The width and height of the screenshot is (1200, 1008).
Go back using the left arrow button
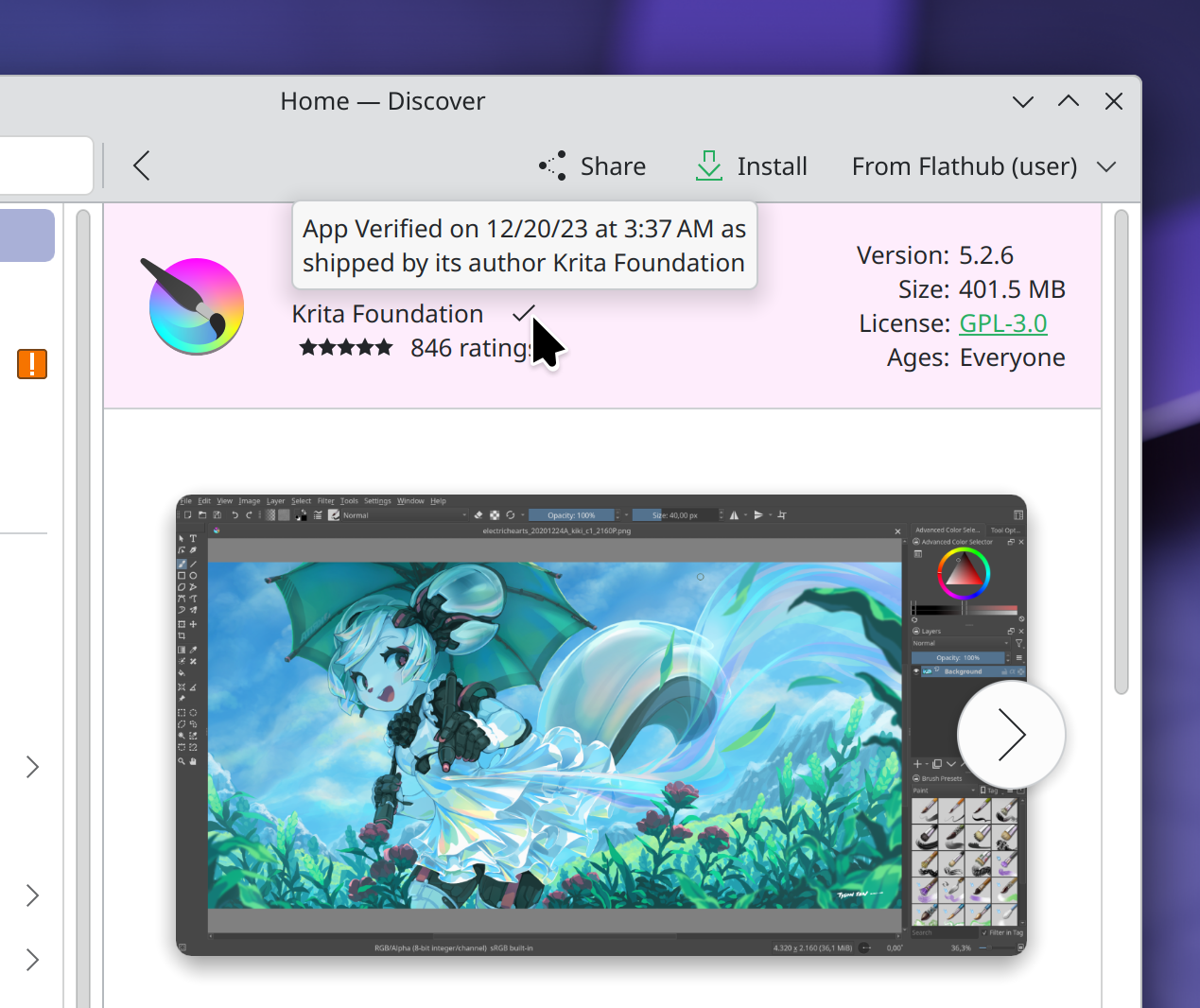coord(142,166)
